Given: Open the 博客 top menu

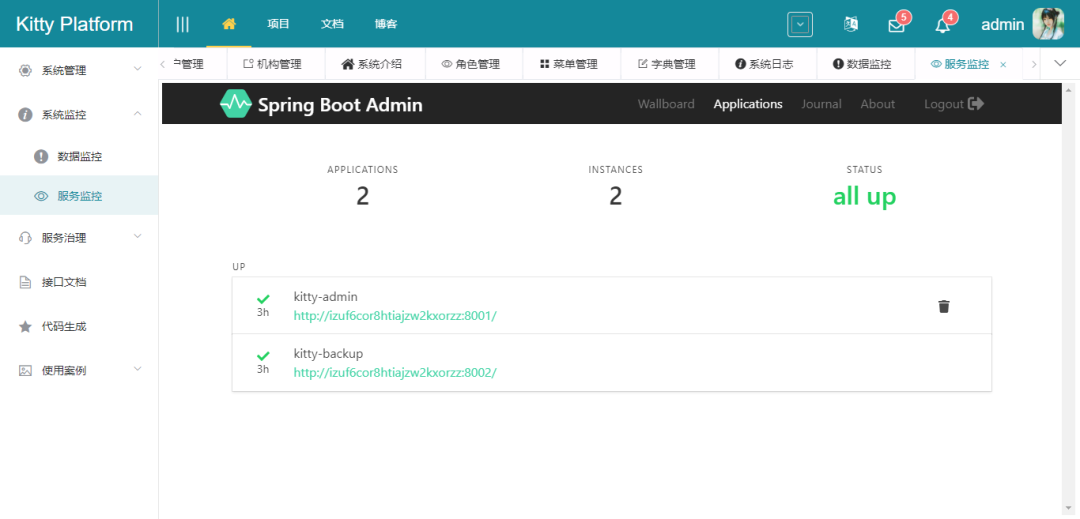Looking at the screenshot, I should pos(386,24).
